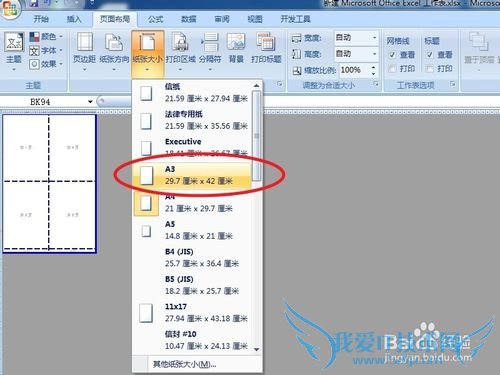Screen dimensions: 500x375
Task: Toggle 网格线 打印 checkbox
Action: 393,69
